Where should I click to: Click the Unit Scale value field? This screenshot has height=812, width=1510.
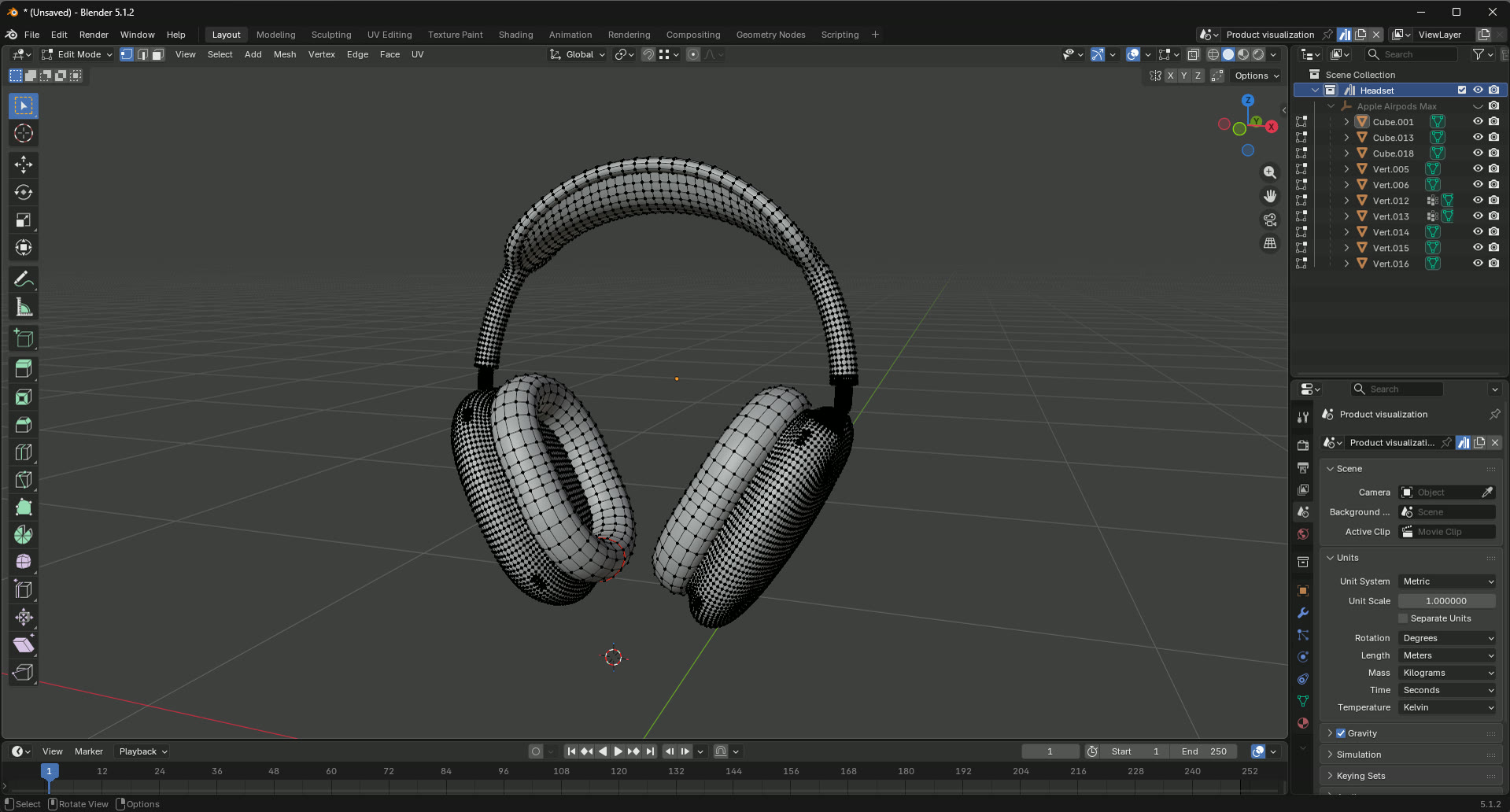point(1447,601)
